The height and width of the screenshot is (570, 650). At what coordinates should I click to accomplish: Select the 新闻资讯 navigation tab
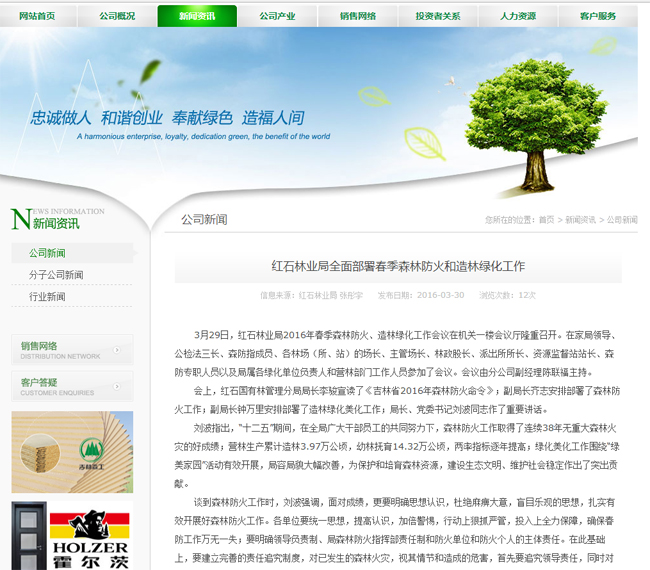[197, 16]
